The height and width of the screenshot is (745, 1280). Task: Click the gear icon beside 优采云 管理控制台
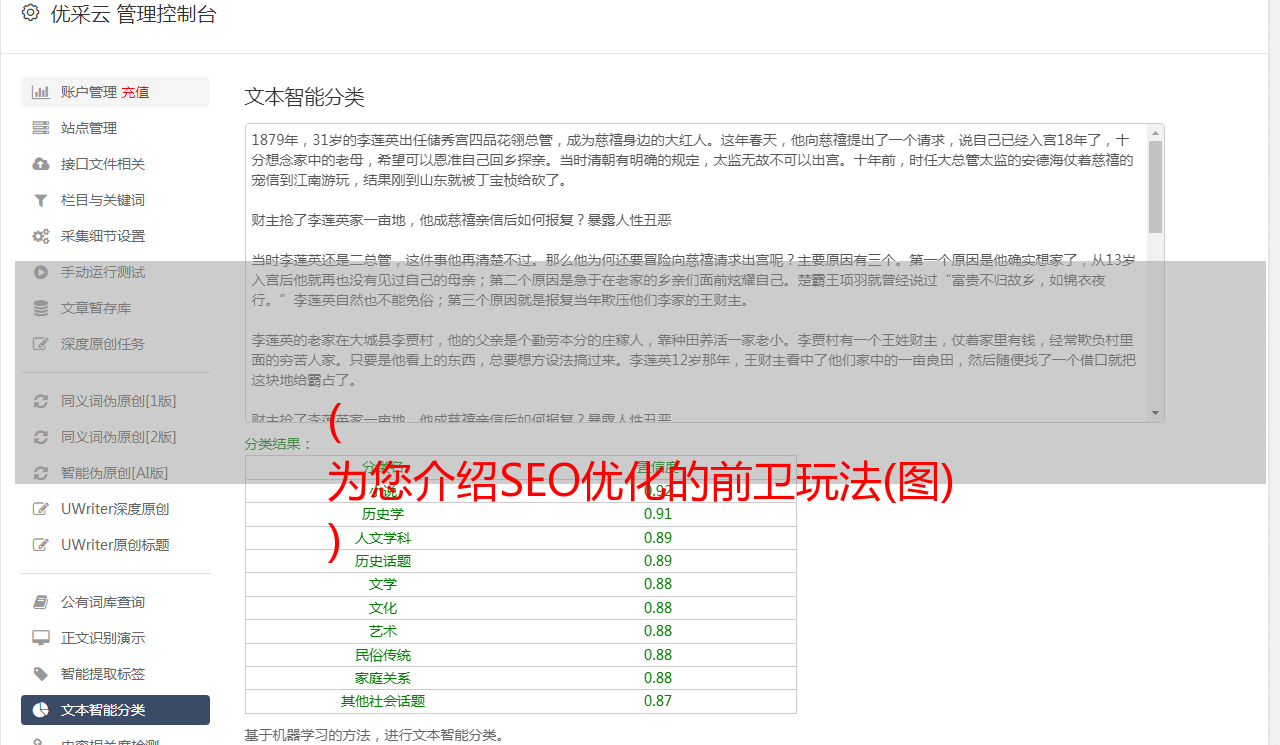(30, 13)
